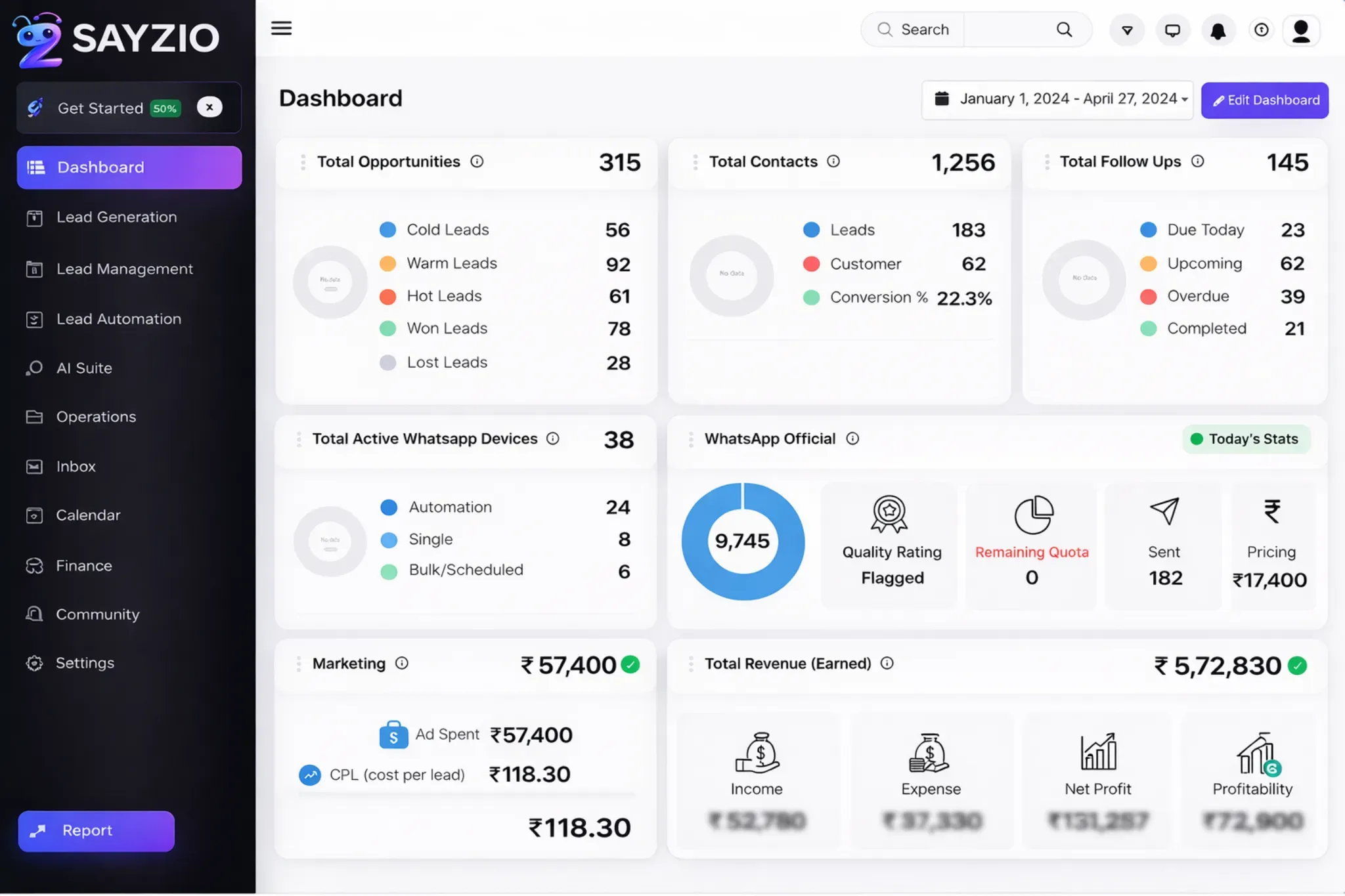Click the info icon next to WhatsApp Official
1345x896 pixels.
852,438
